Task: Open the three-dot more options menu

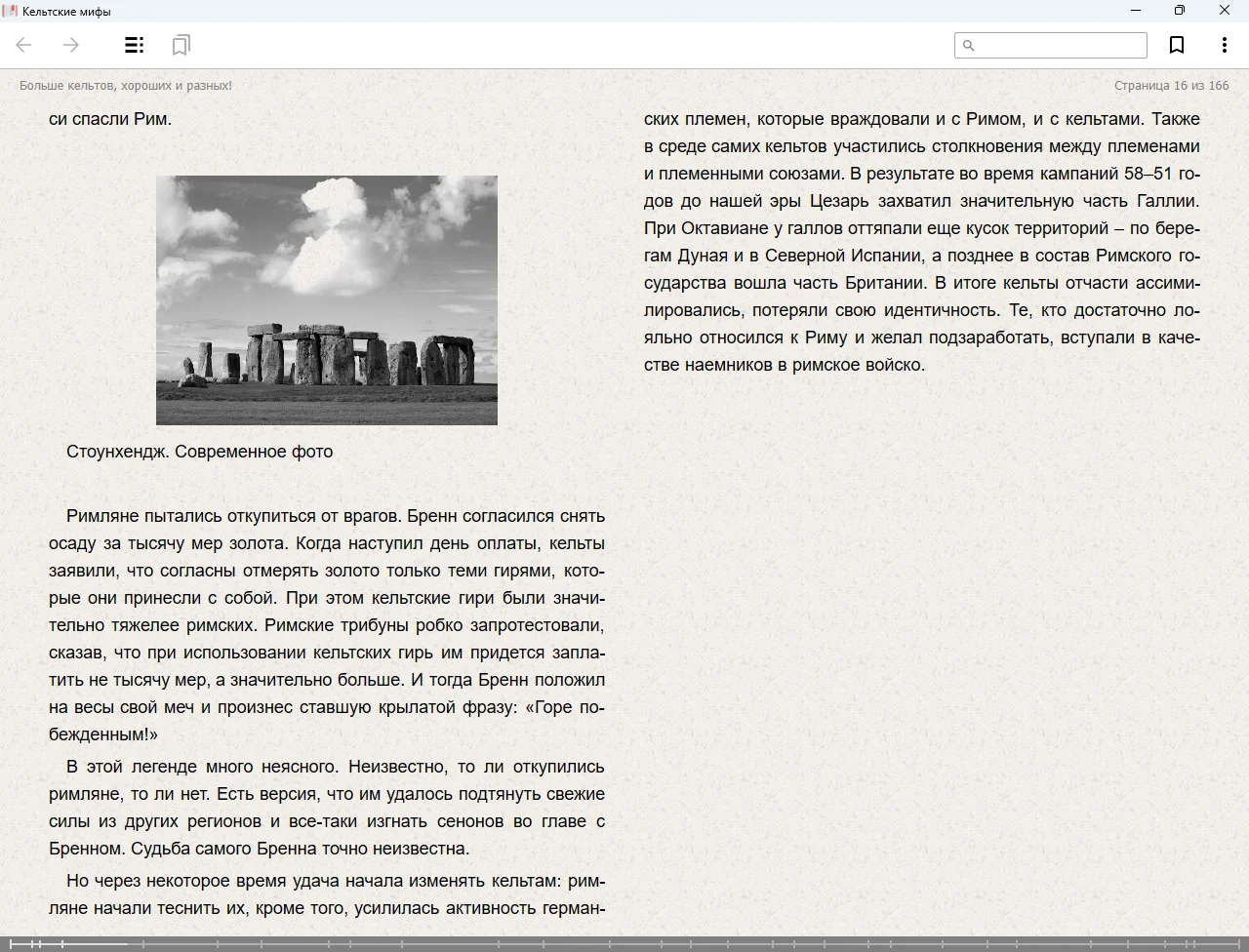Action: click(x=1224, y=45)
